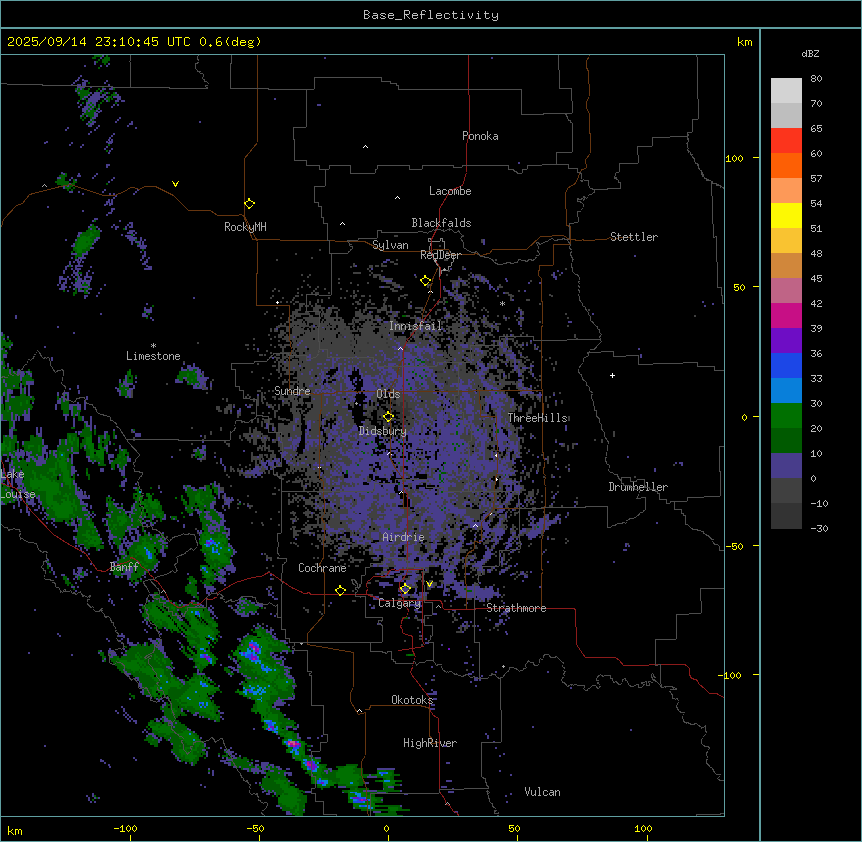Click the Innisfail city label
The height and width of the screenshot is (842, 862).
[x=416, y=326]
